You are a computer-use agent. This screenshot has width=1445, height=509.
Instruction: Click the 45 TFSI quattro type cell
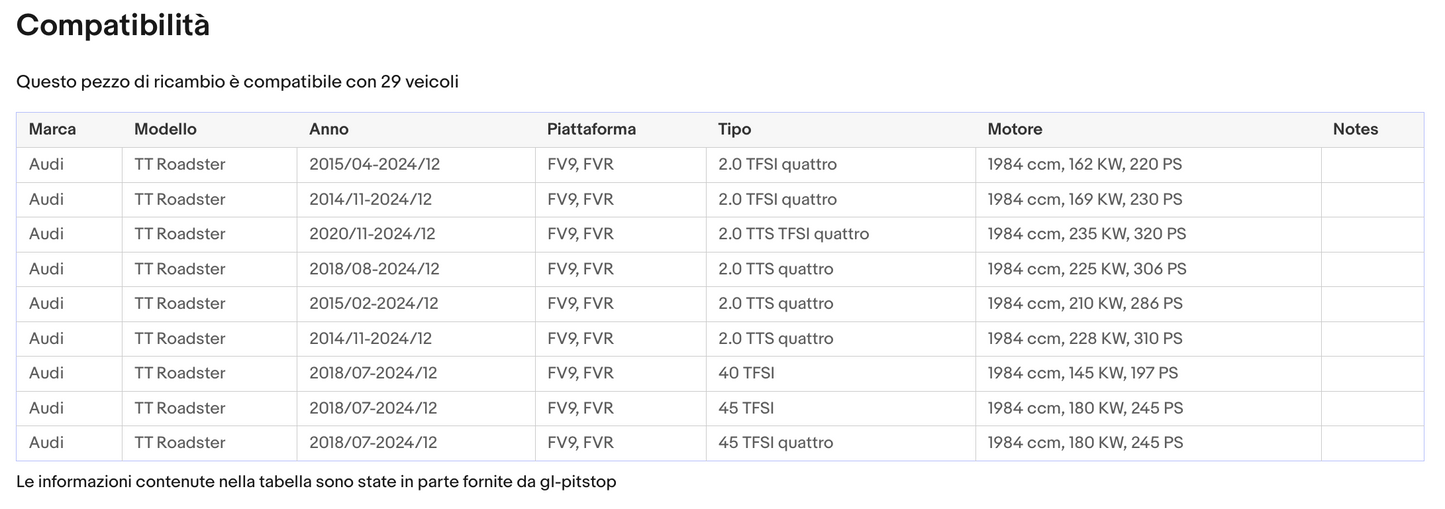775,442
